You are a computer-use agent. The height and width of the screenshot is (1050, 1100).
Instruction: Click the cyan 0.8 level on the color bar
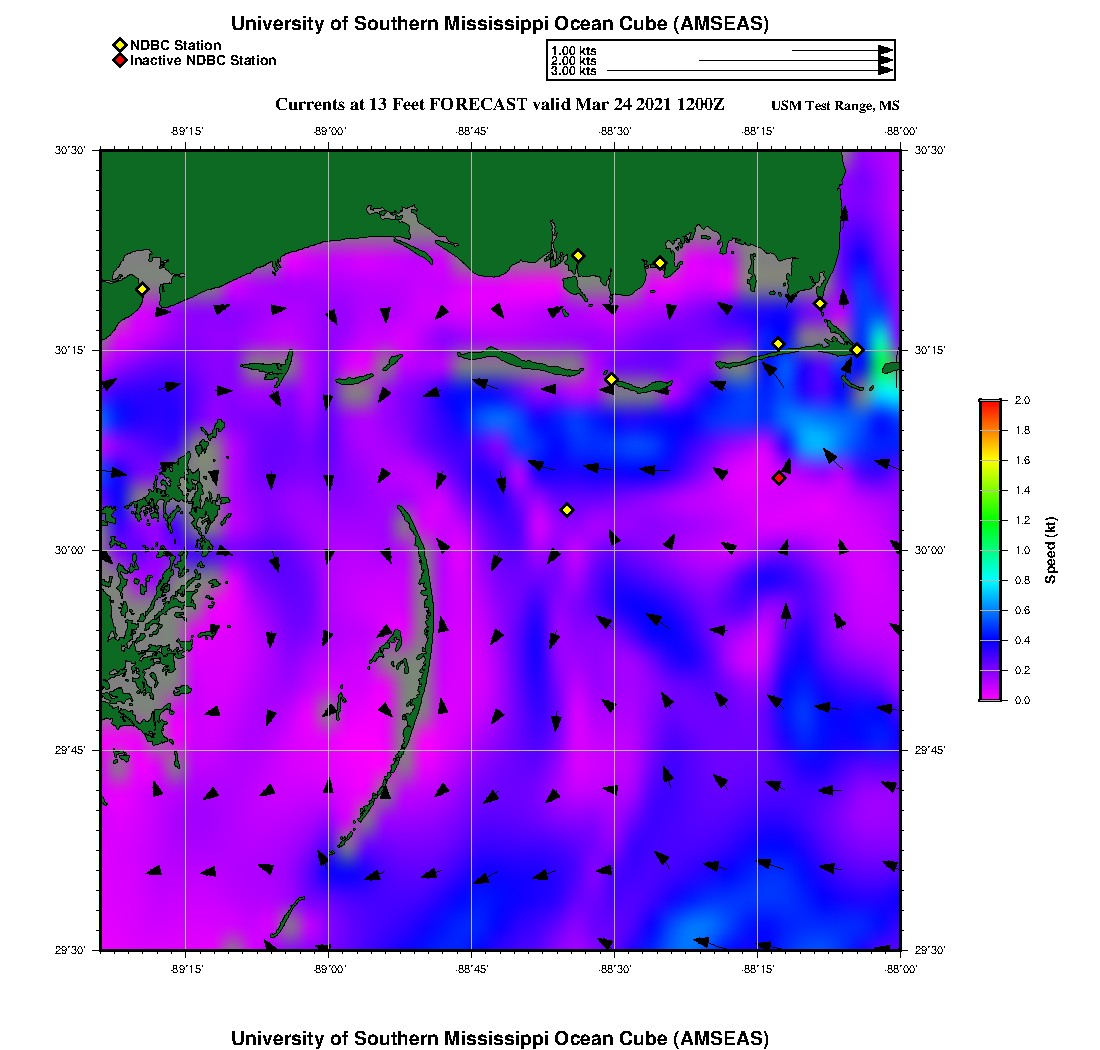click(990, 580)
